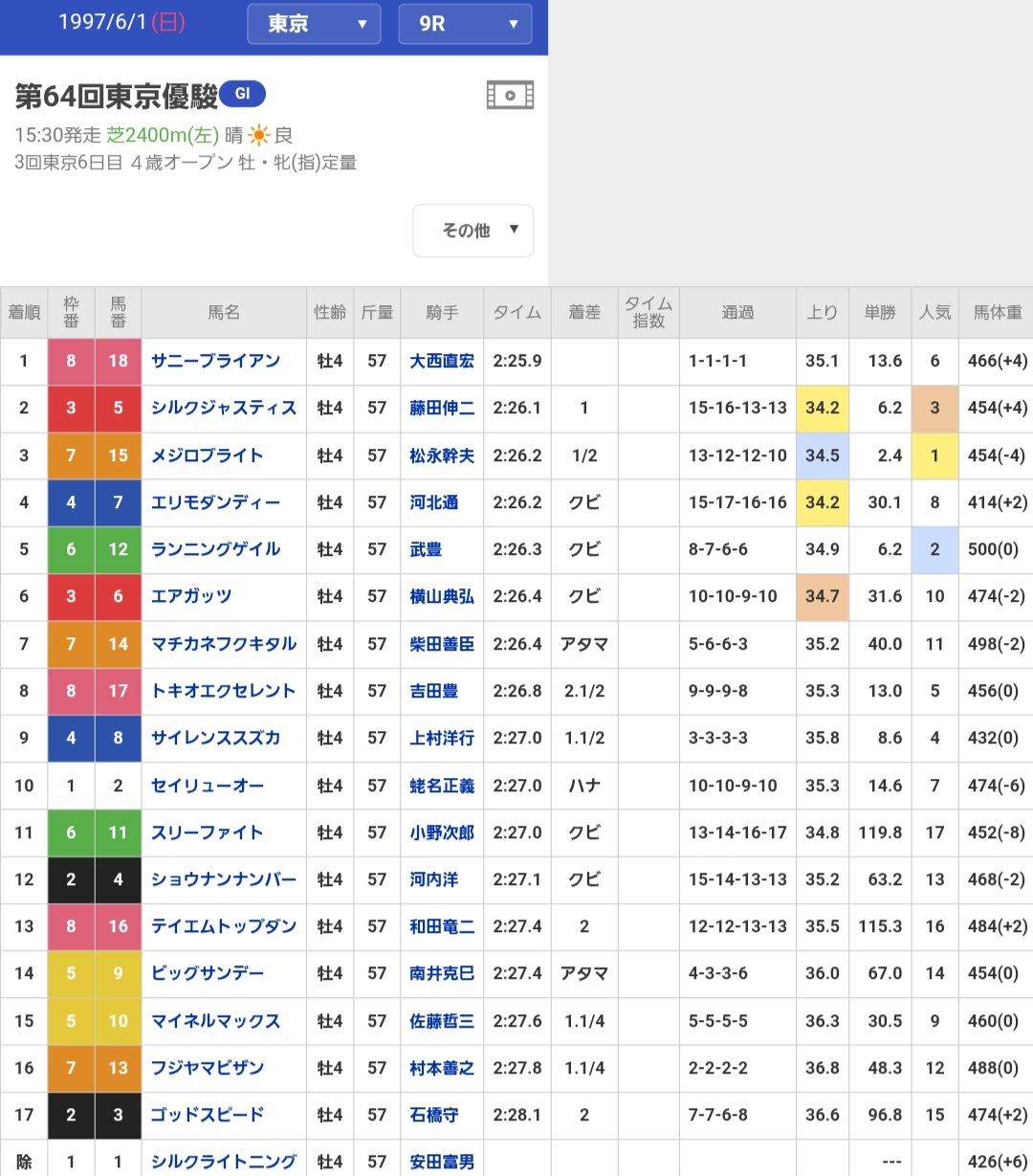Click the 馬名 column header

(x=224, y=312)
